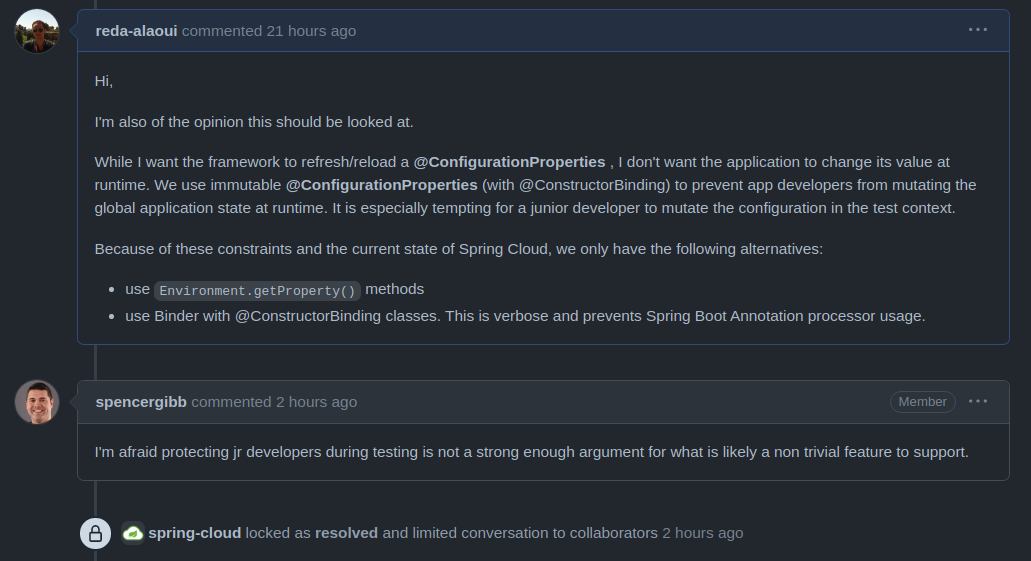Click second @ConfigurationProperties mention after 'immutable'
The height and width of the screenshot is (561, 1031).
point(381,185)
